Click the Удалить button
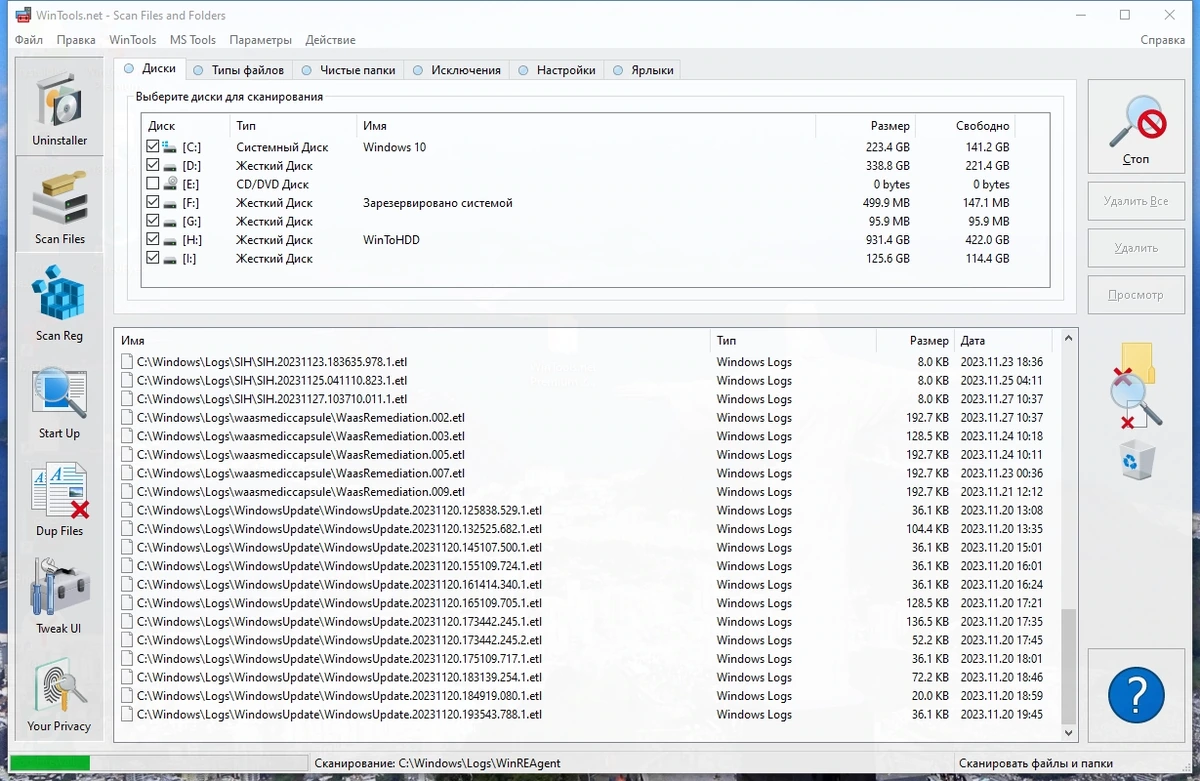 coord(1136,248)
